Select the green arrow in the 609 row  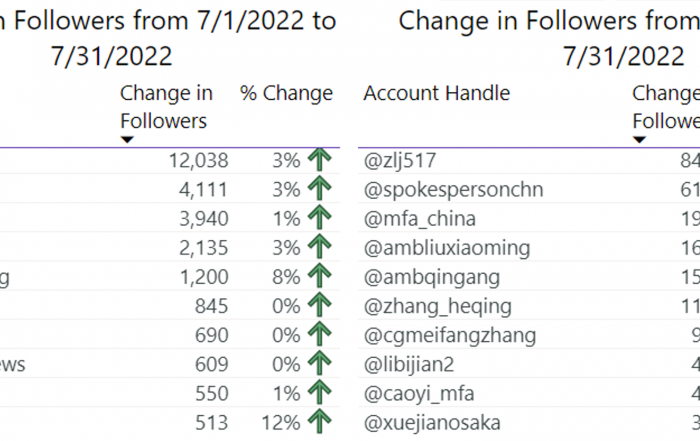[320, 364]
